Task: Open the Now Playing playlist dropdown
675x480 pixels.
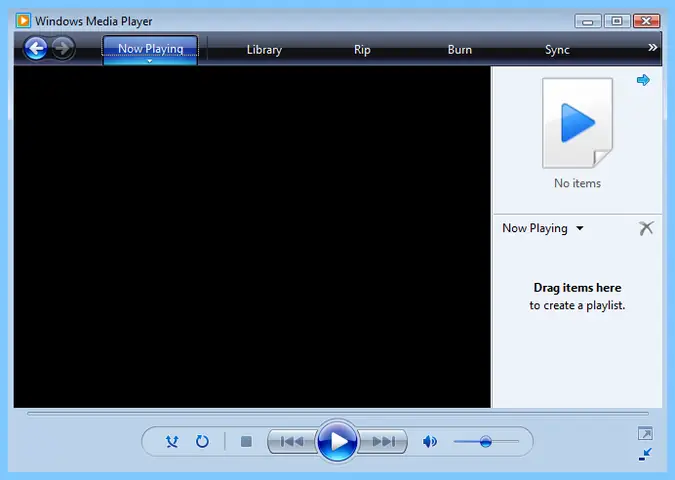Action: point(580,228)
